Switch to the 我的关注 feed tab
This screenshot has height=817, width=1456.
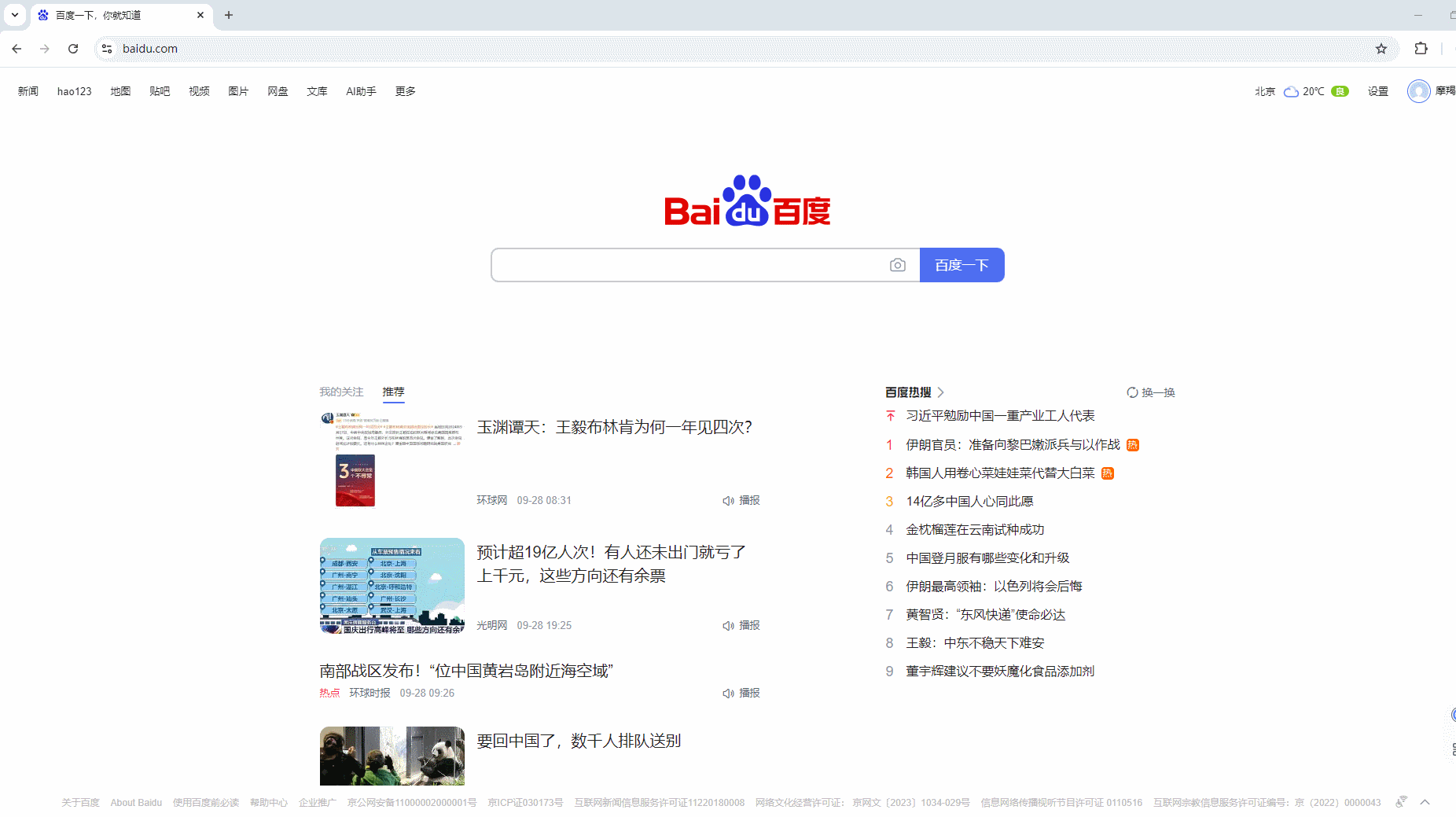click(x=341, y=392)
